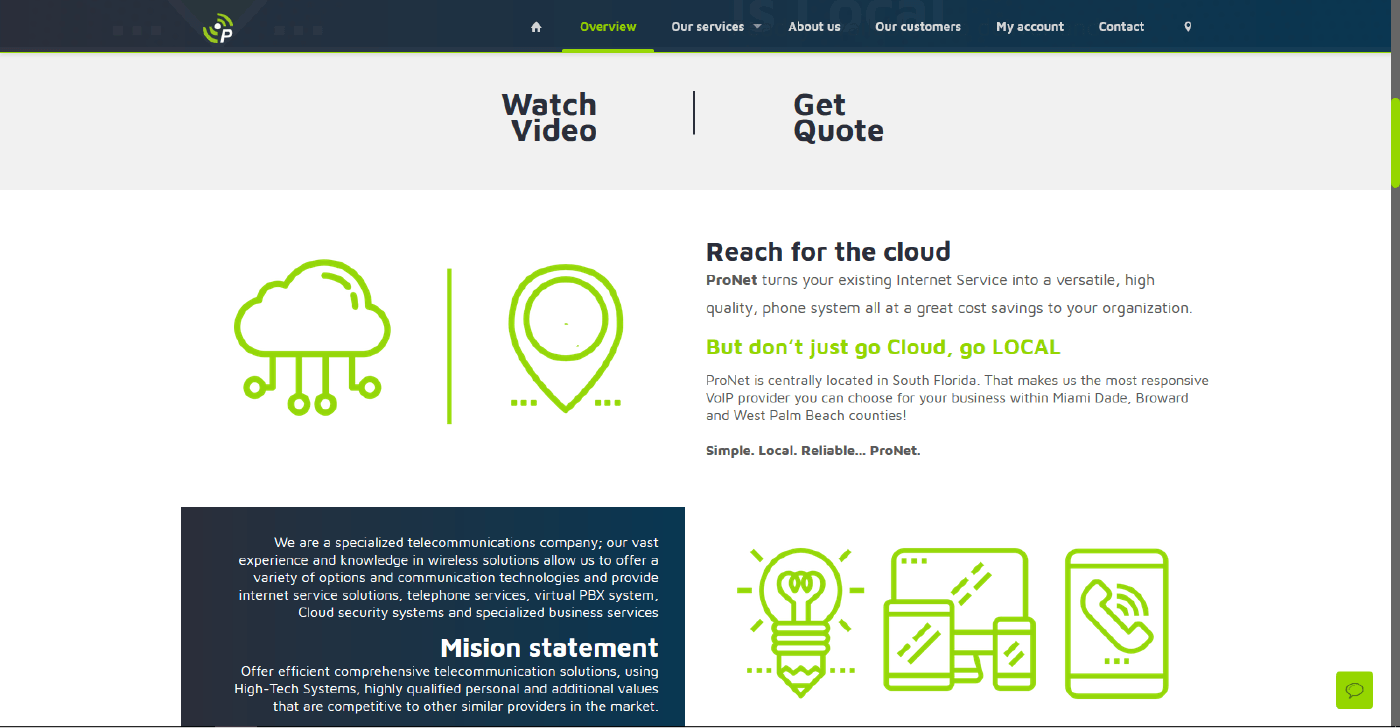Open the About us page
Screen dimensions: 1400x728
[x=814, y=27]
